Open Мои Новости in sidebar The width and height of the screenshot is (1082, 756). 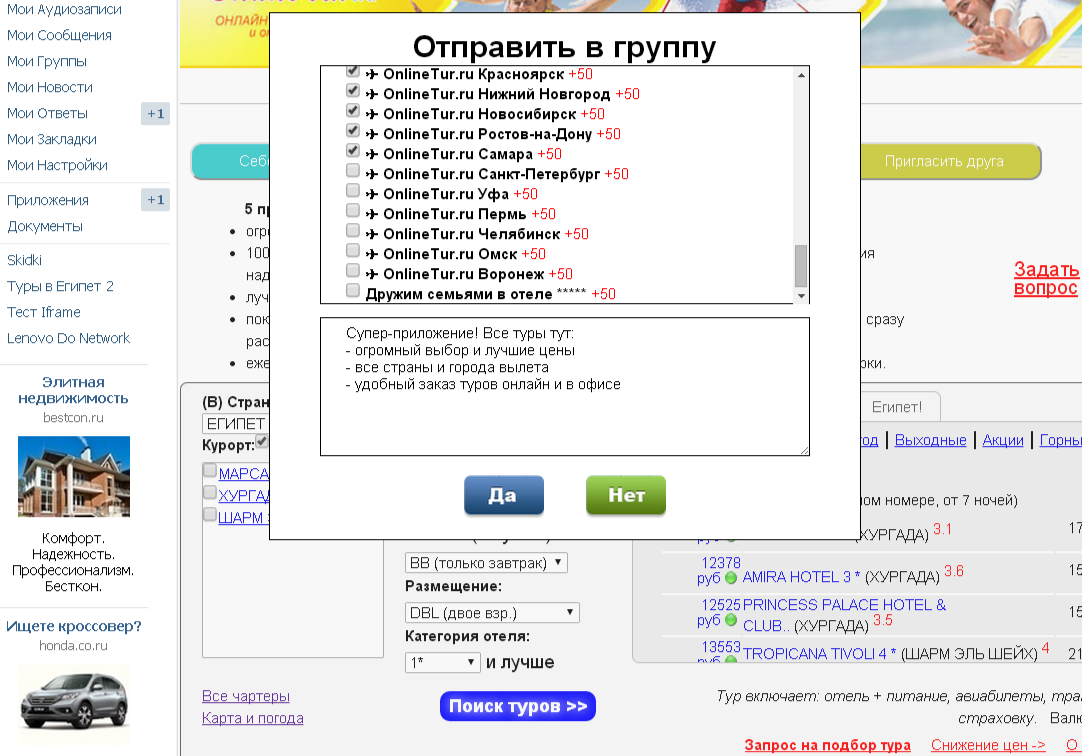click(50, 88)
